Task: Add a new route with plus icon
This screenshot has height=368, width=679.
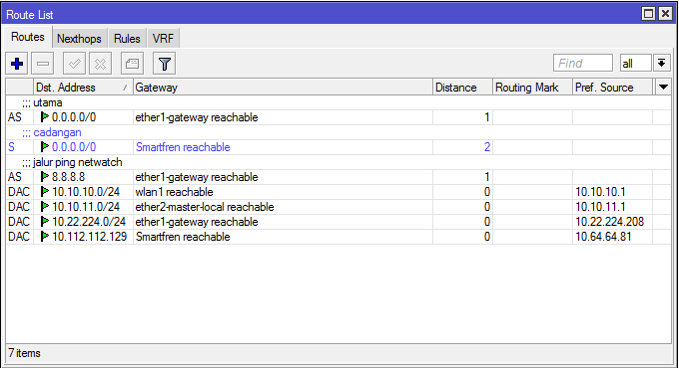Action: pyautogui.click(x=17, y=64)
